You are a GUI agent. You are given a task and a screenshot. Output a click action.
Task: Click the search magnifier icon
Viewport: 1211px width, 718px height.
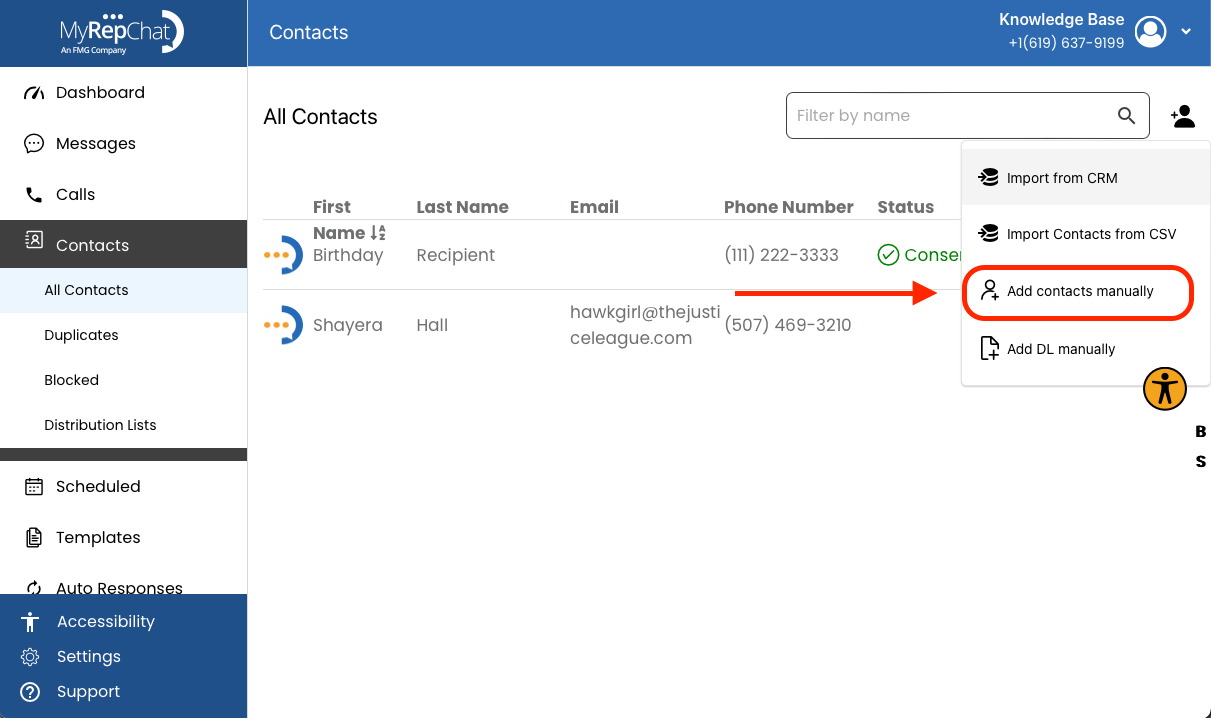click(x=1126, y=116)
